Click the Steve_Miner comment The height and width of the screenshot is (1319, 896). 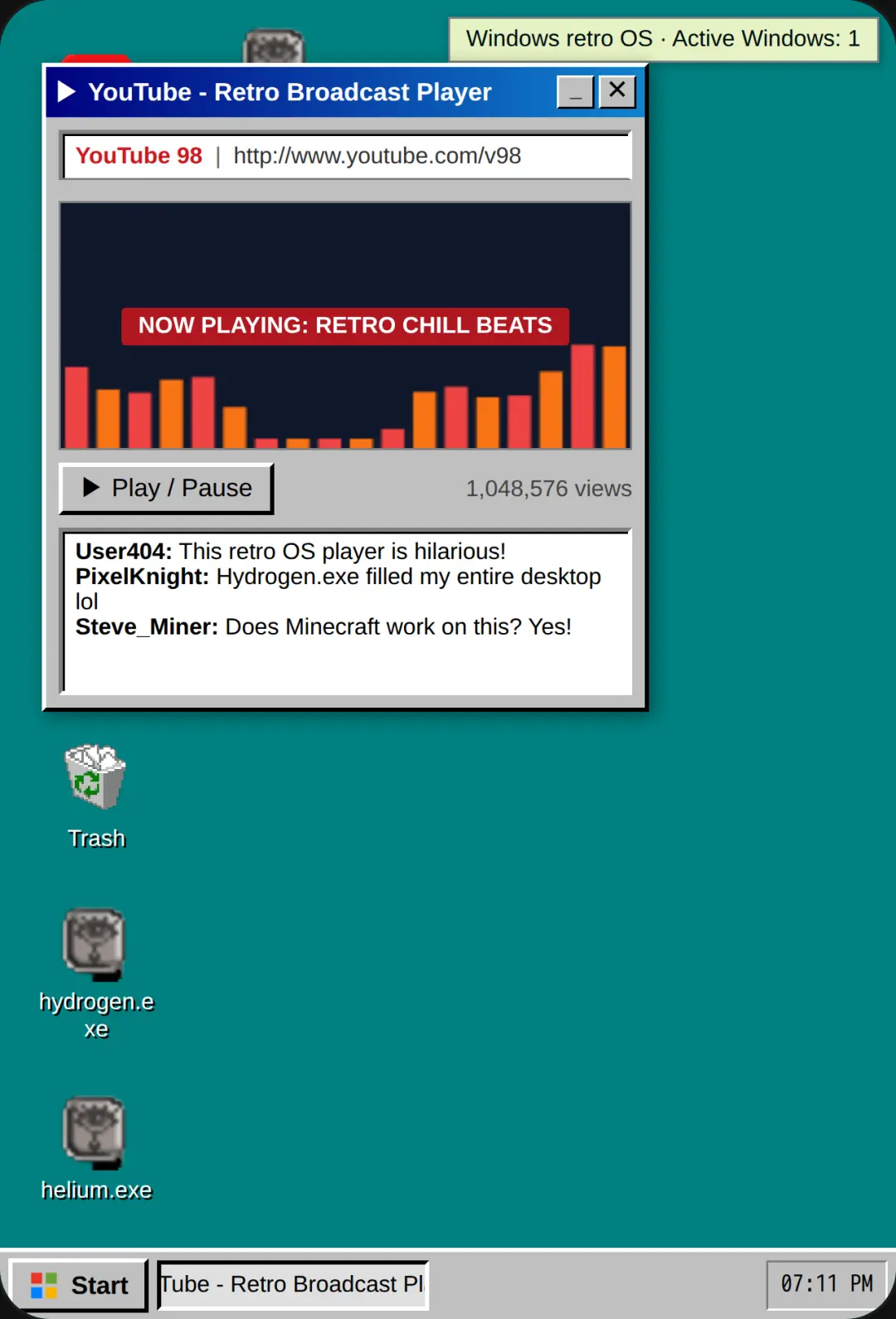click(x=324, y=627)
